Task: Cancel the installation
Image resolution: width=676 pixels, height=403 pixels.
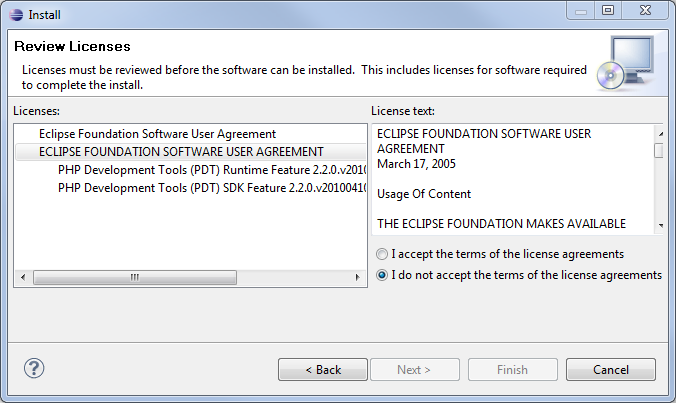Action: (610, 370)
